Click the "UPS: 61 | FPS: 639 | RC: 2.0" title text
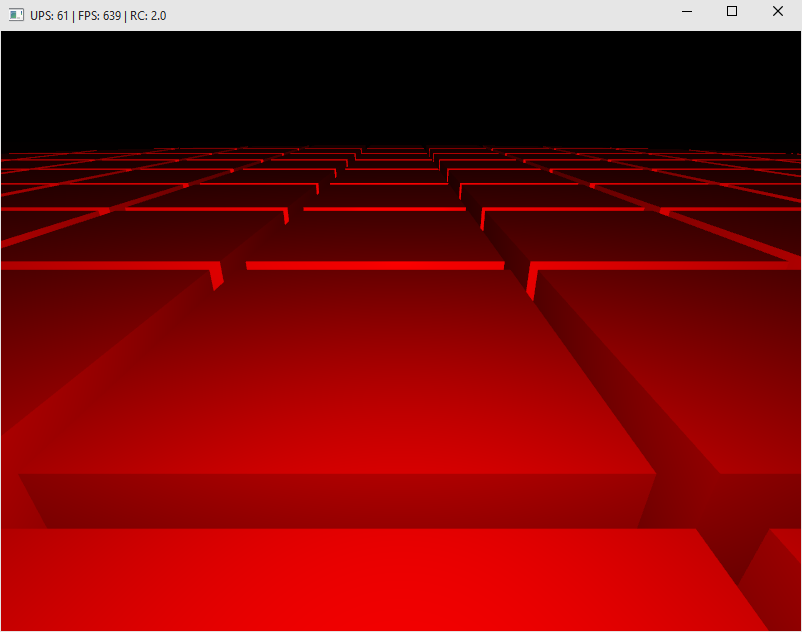This screenshot has width=802, height=632. pyautogui.click(x=98, y=16)
